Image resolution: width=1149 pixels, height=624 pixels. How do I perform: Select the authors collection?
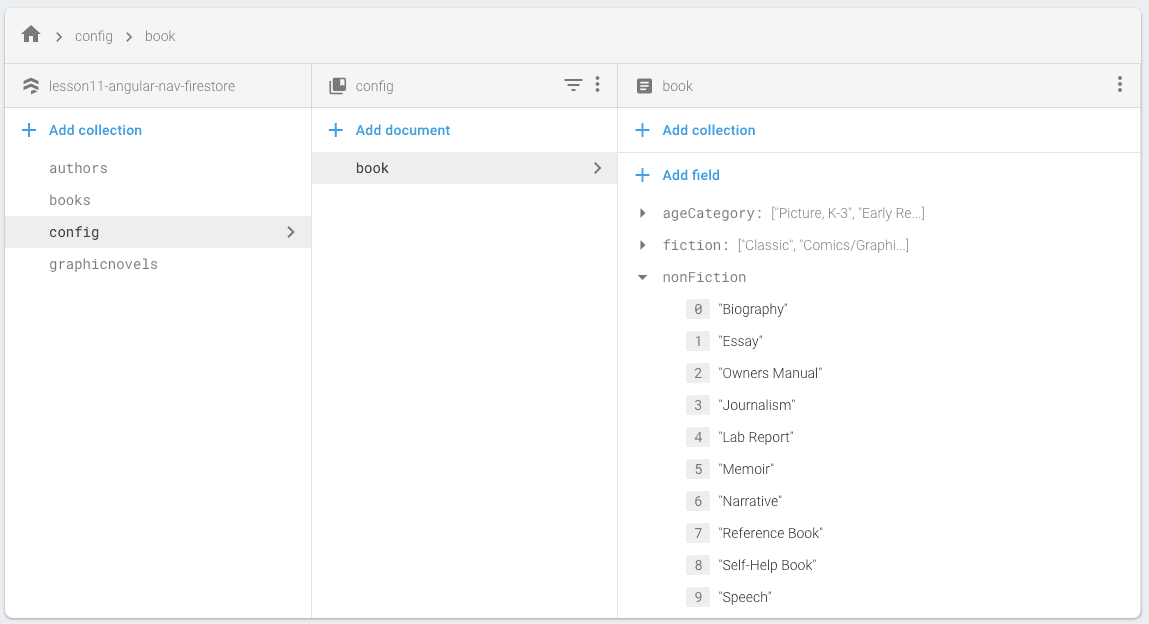coord(78,168)
